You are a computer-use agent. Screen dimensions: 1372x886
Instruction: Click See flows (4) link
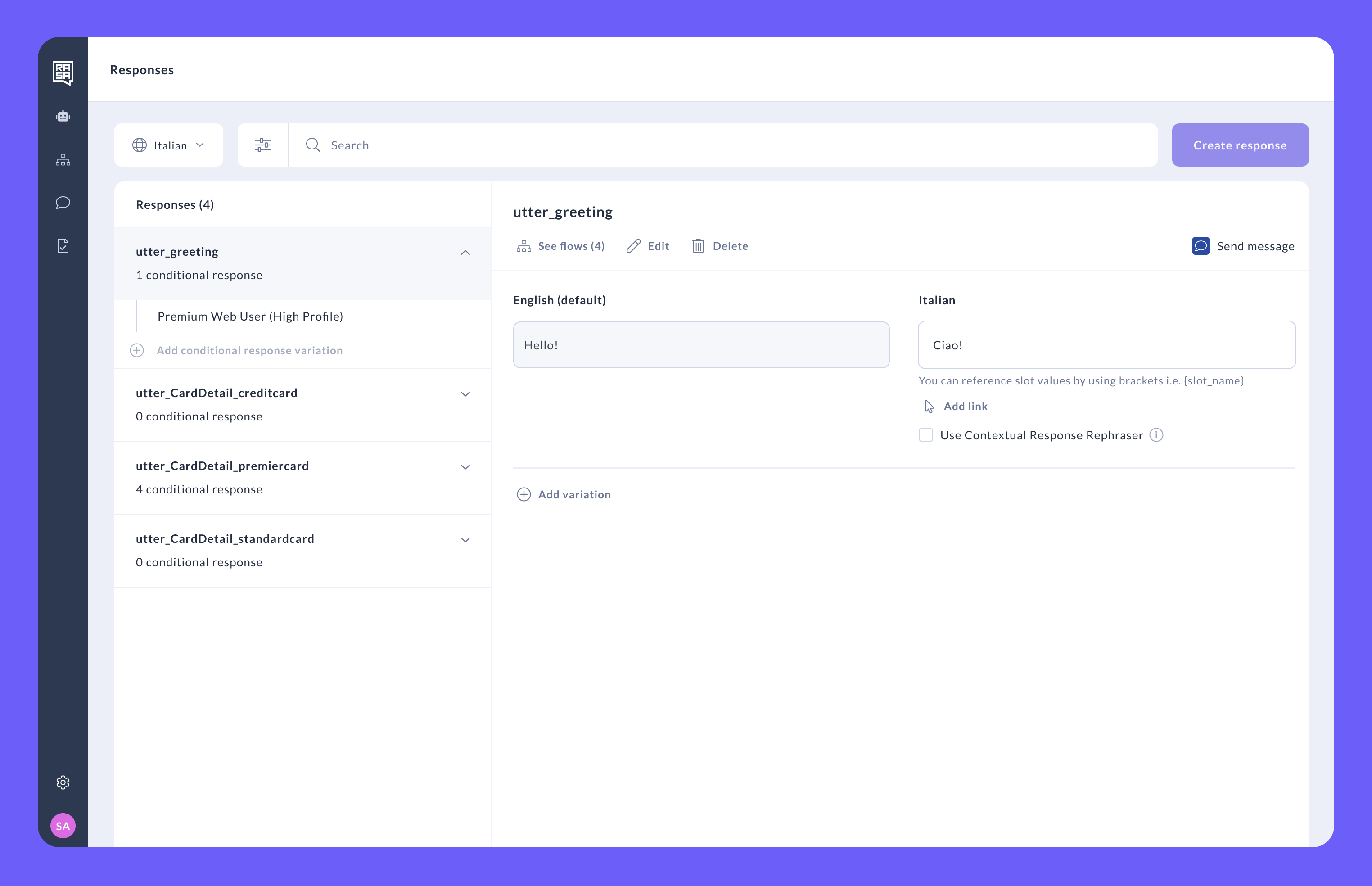click(x=561, y=246)
